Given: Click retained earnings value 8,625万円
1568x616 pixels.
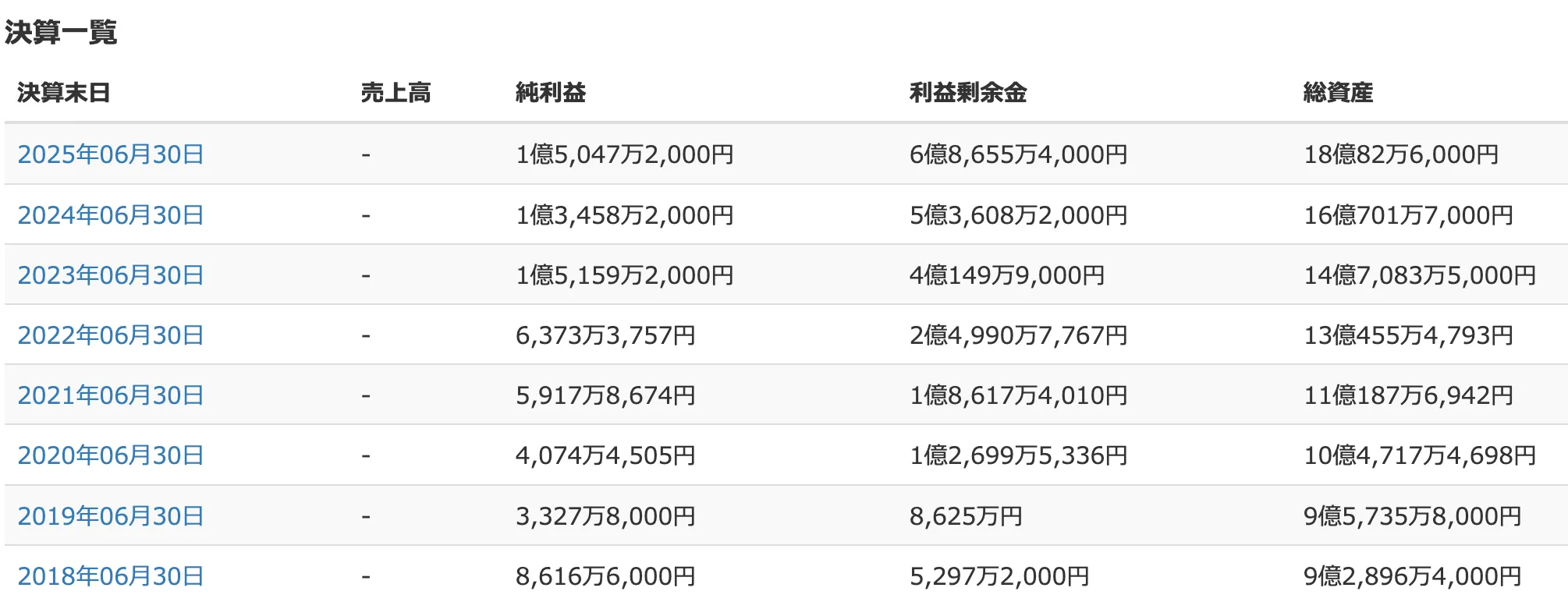Looking at the screenshot, I should pyautogui.click(x=966, y=516).
